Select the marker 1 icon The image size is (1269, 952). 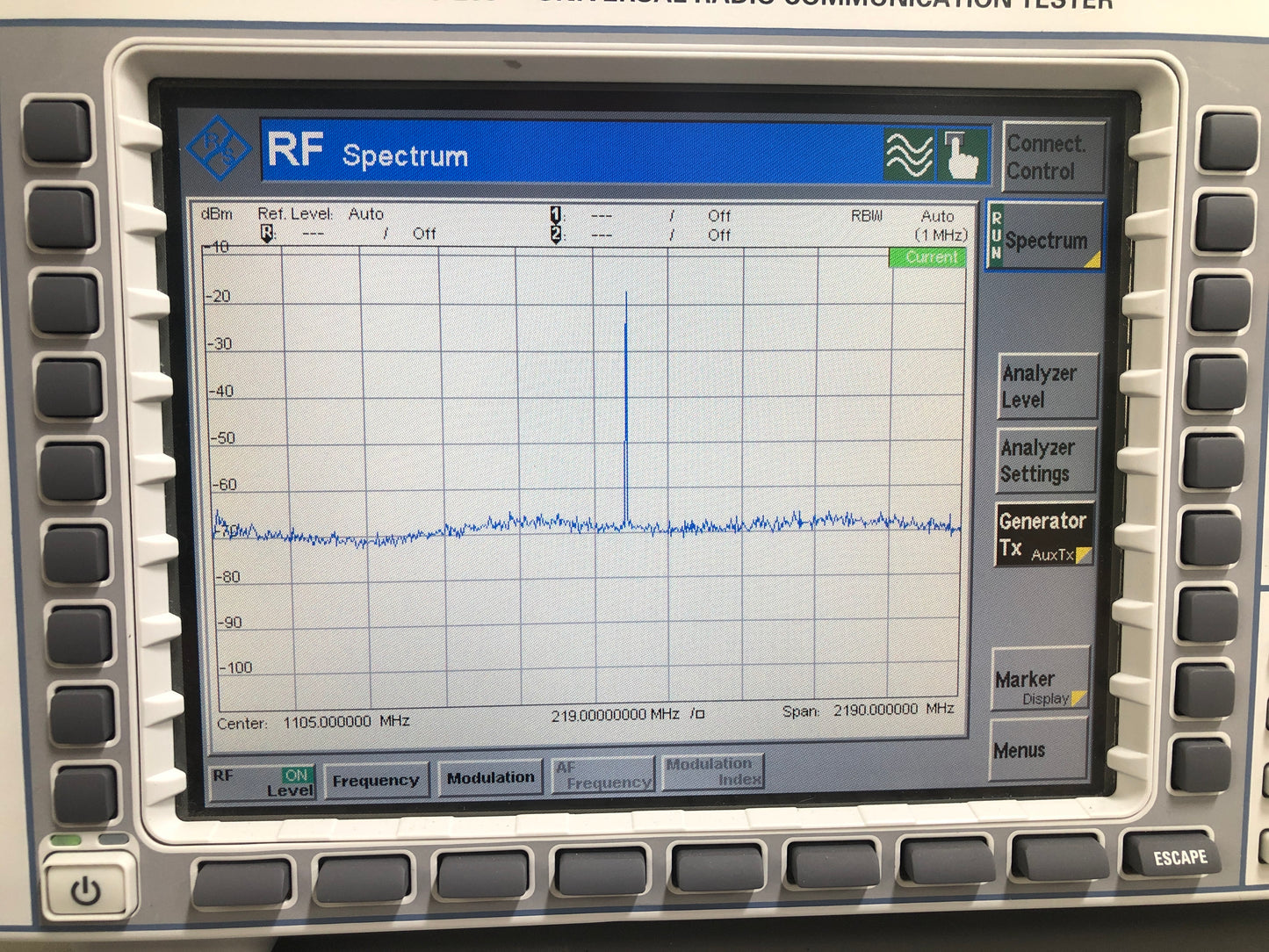[555, 215]
